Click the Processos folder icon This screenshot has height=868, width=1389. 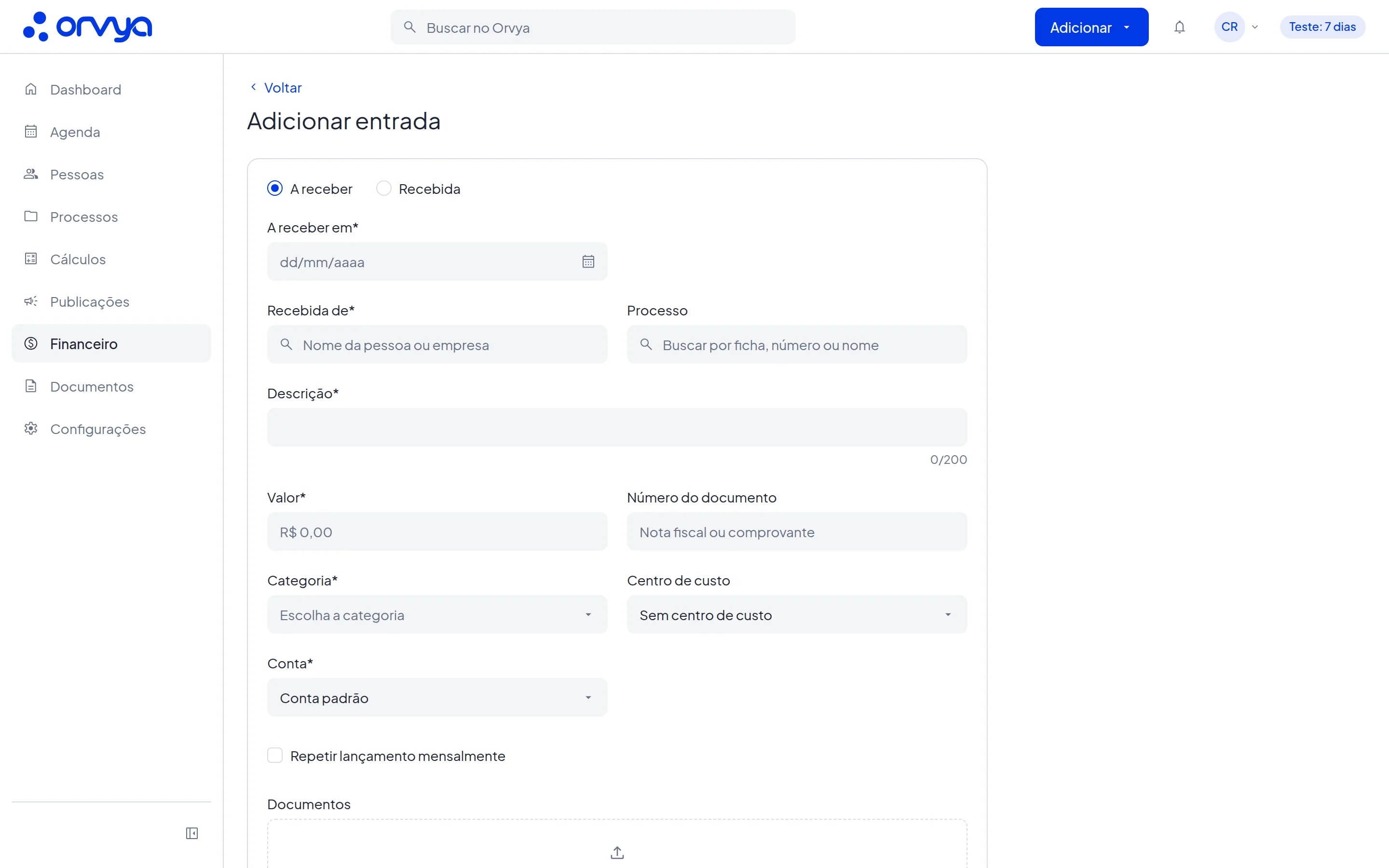point(31,217)
